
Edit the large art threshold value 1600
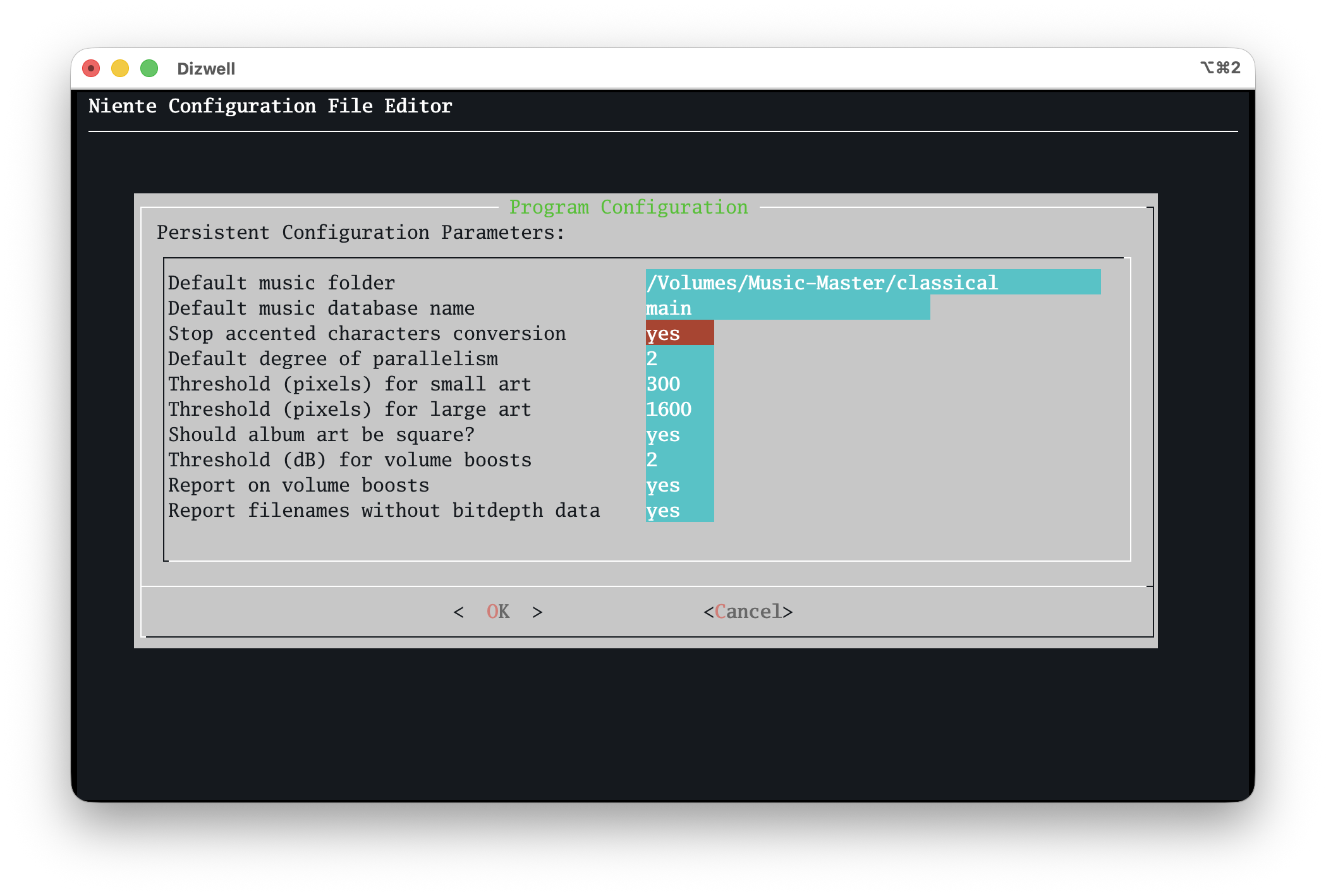pos(668,409)
